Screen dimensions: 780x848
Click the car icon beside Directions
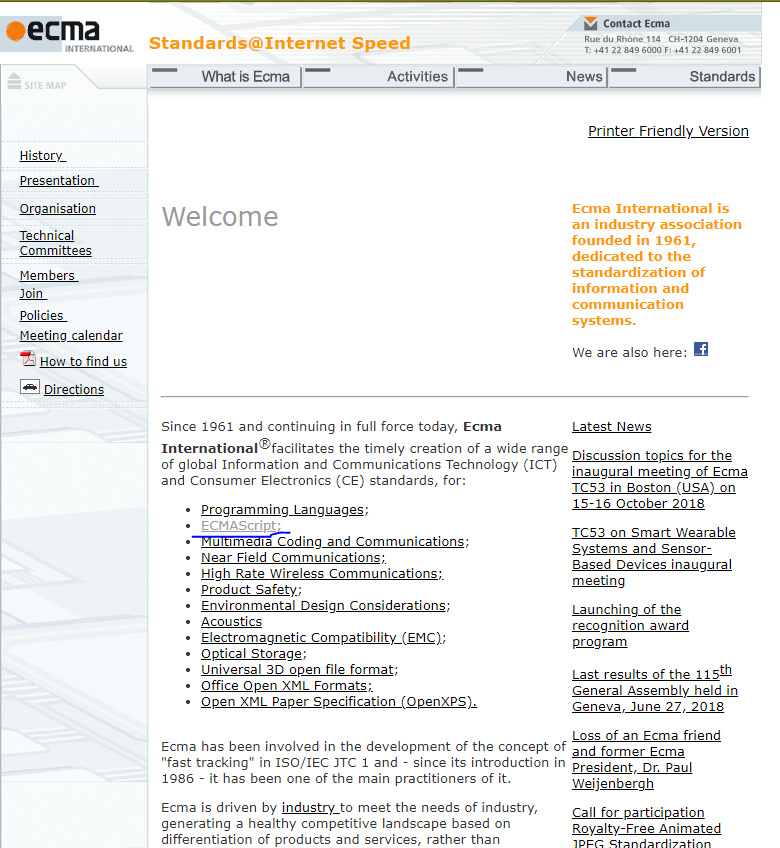[x=30, y=387]
